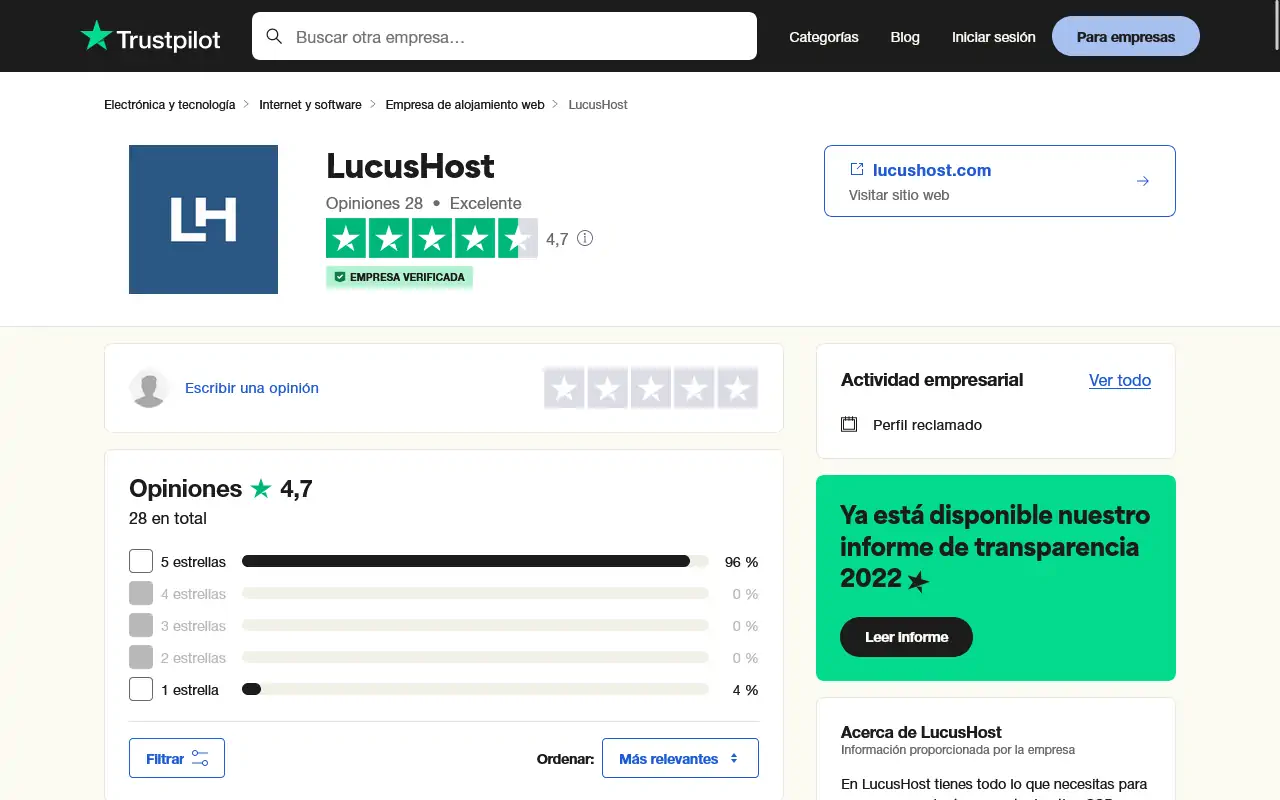The image size is (1280, 800).
Task: Select the second star in write-review rating
Action: click(608, 388)
